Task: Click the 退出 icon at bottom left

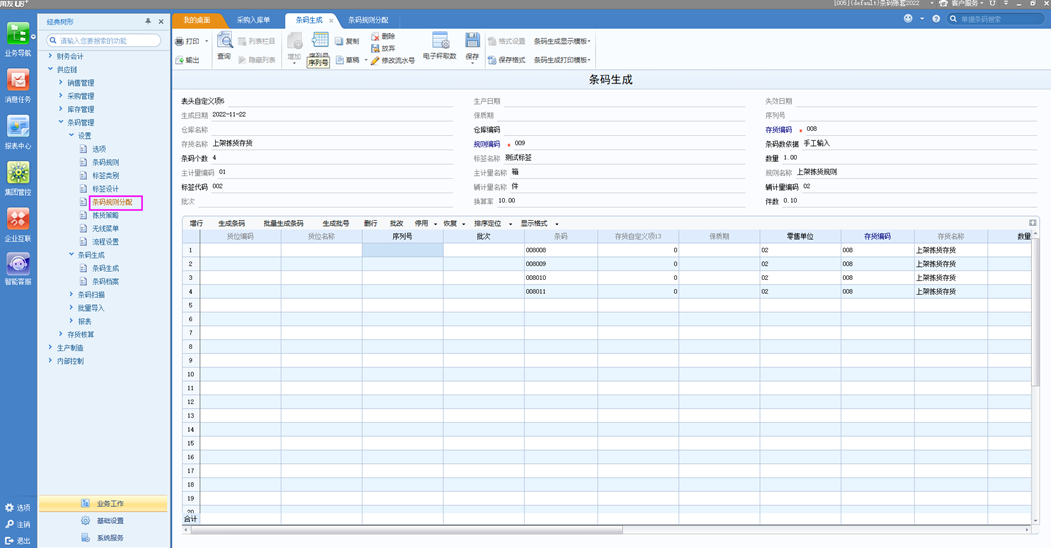Action: click(9, 541)
